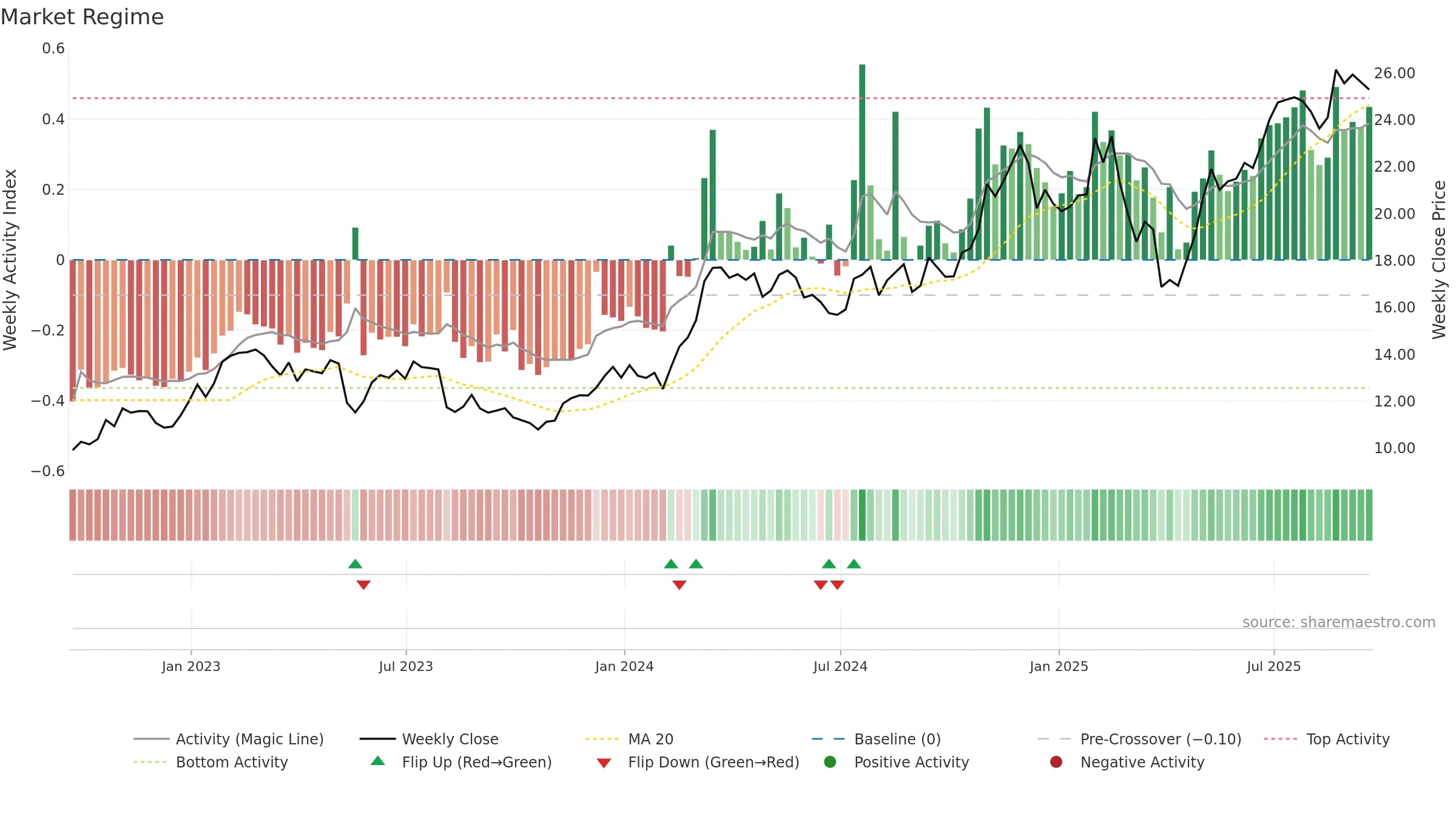Toggle the Activity (Magic Line) legend entry
This screenshot has height=819, width=1456.
[x=229, y=739]
